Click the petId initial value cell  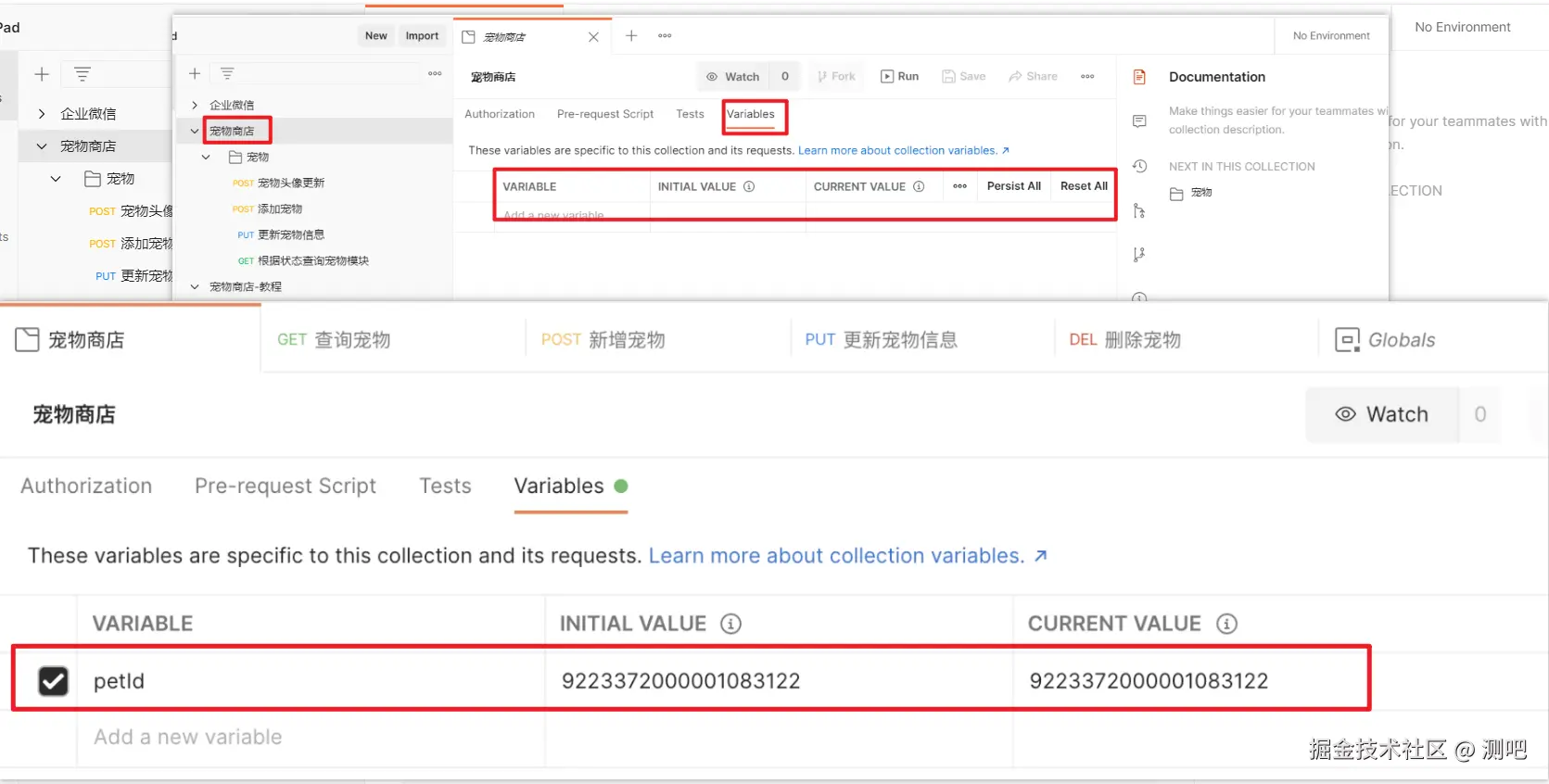(779, 681)
